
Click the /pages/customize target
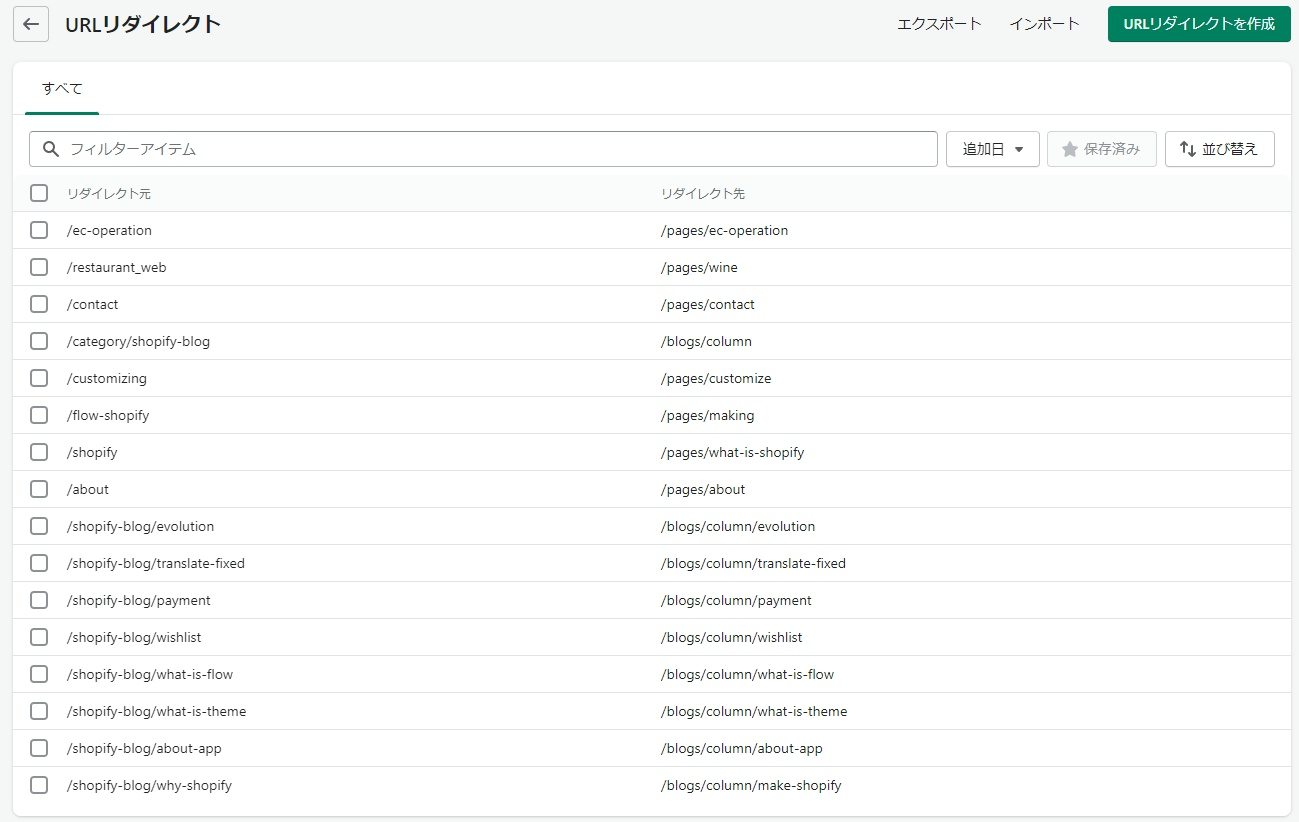[x=715, y=378]
